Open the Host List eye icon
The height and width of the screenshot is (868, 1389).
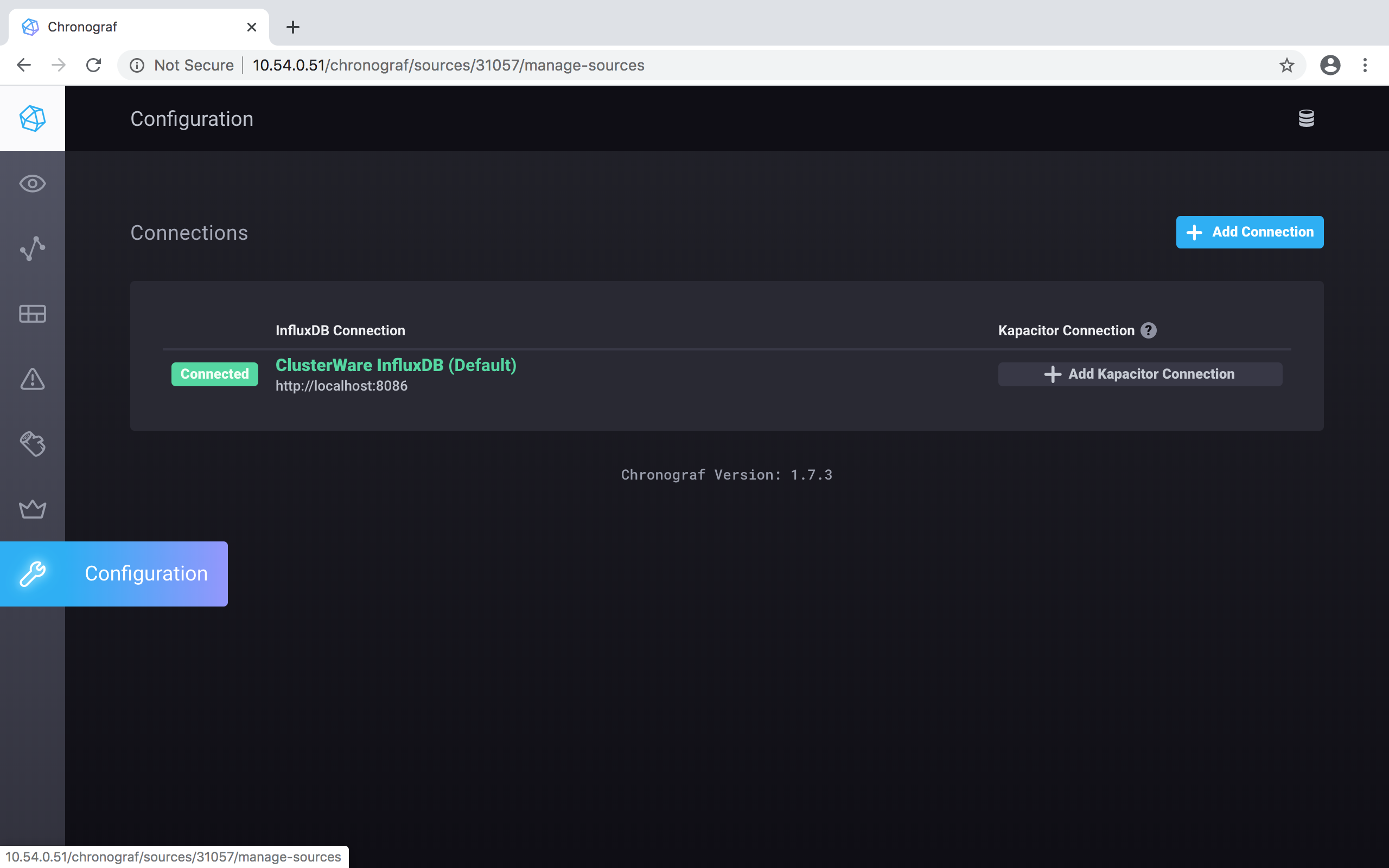32,184
